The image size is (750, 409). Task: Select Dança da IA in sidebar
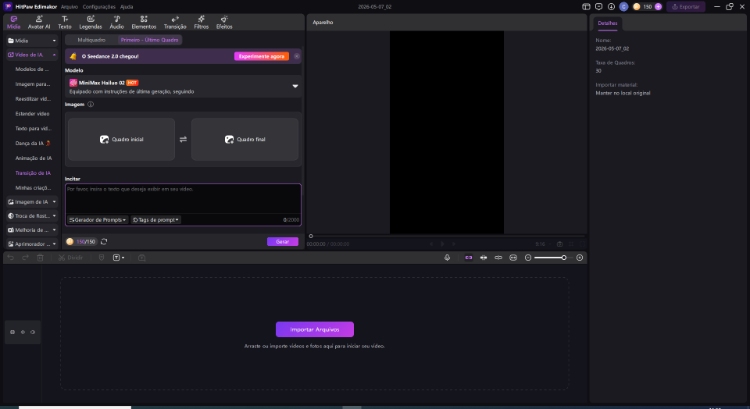coord(33,143)
